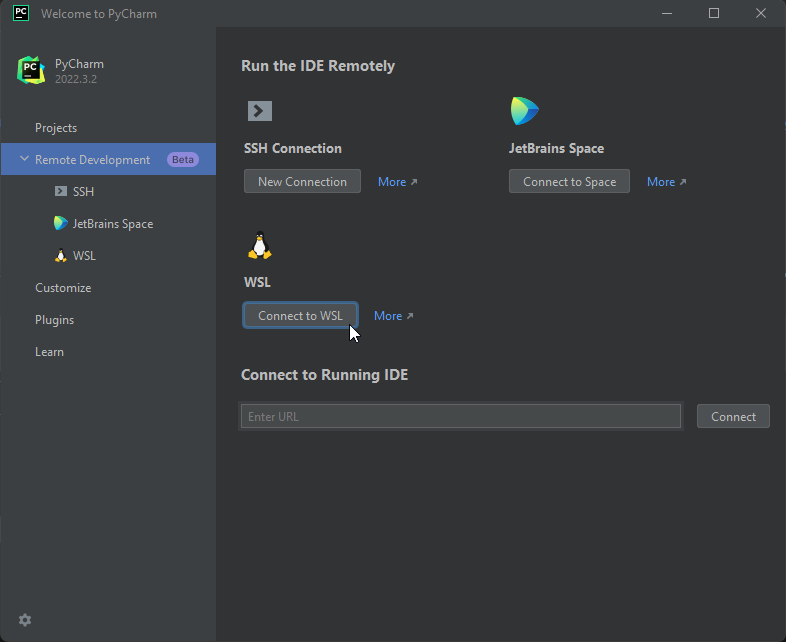
Task: Click the 'SSH Connection' heading text
Action: coord(293,148)
